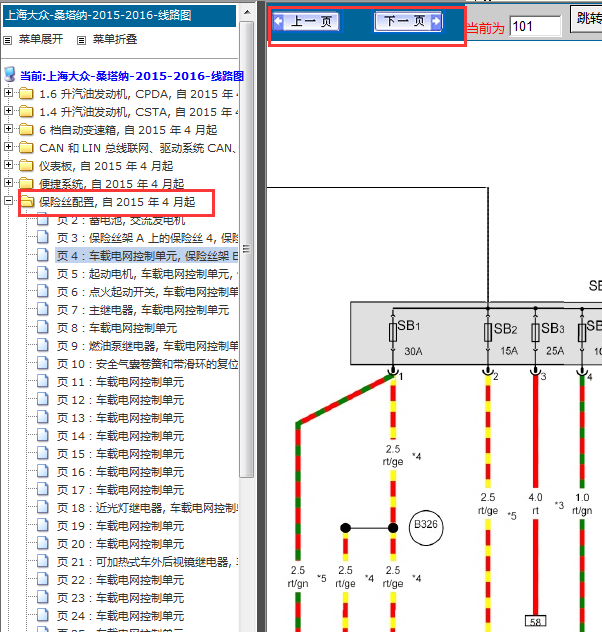This screenshot has width=602, height=632.
Task: Open 页 4 : 车载电网控制单元, 保险丝架
Action: (147, 256)
